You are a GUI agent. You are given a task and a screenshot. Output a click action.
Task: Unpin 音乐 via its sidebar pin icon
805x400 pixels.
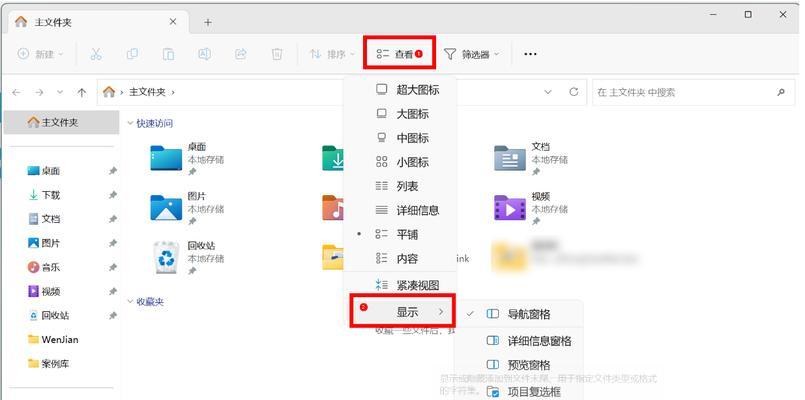click(x=113, y=268)
